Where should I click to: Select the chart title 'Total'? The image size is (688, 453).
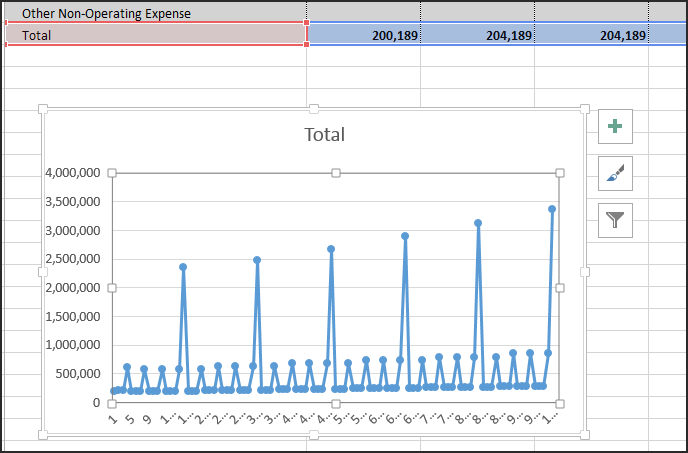click(x=325, y=134)
